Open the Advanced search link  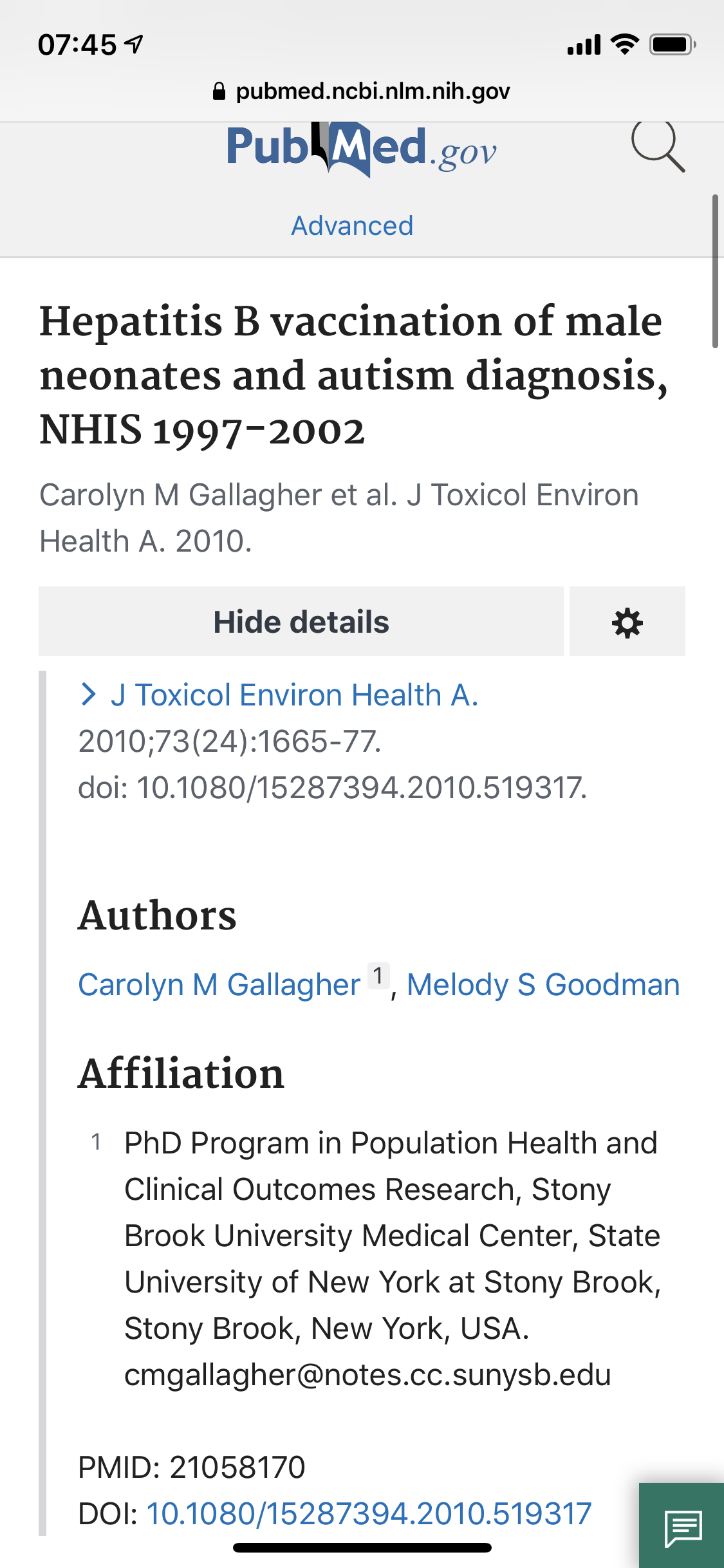[x=352, y=226]
